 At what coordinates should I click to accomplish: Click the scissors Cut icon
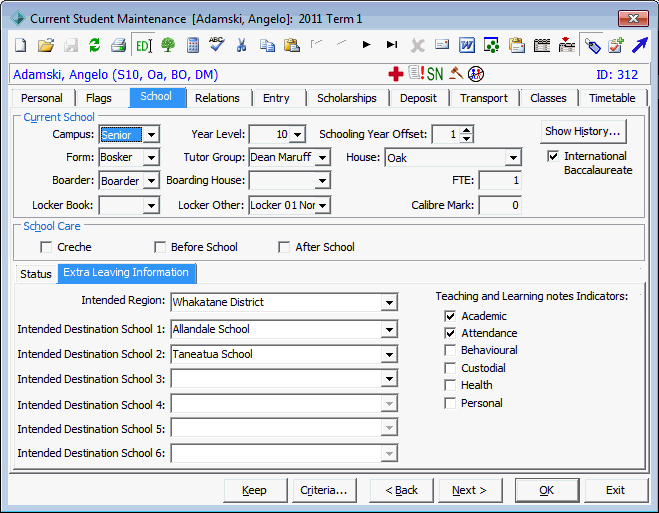point(241,45)
